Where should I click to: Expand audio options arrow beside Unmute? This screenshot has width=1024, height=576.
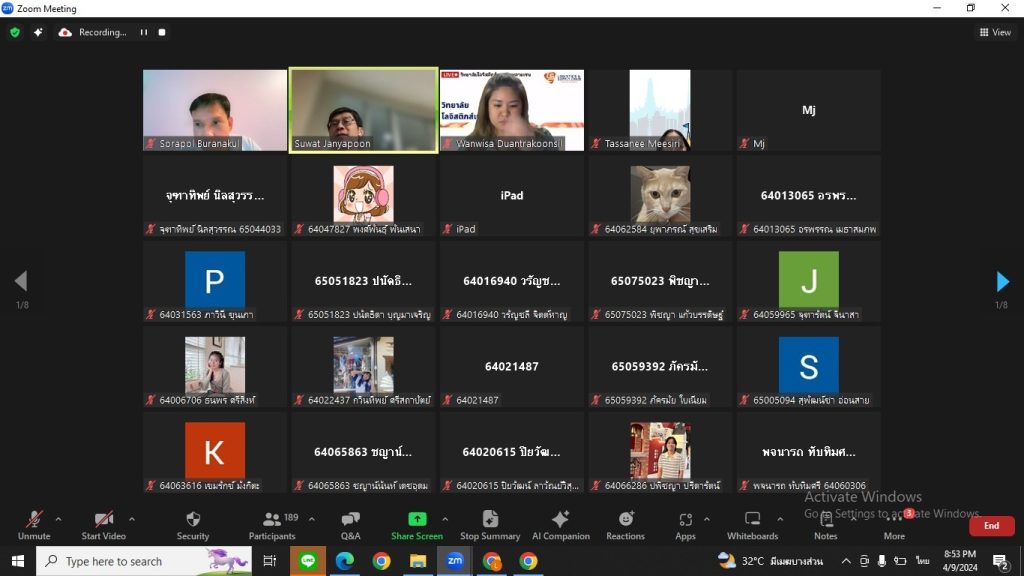pos(58,519)
